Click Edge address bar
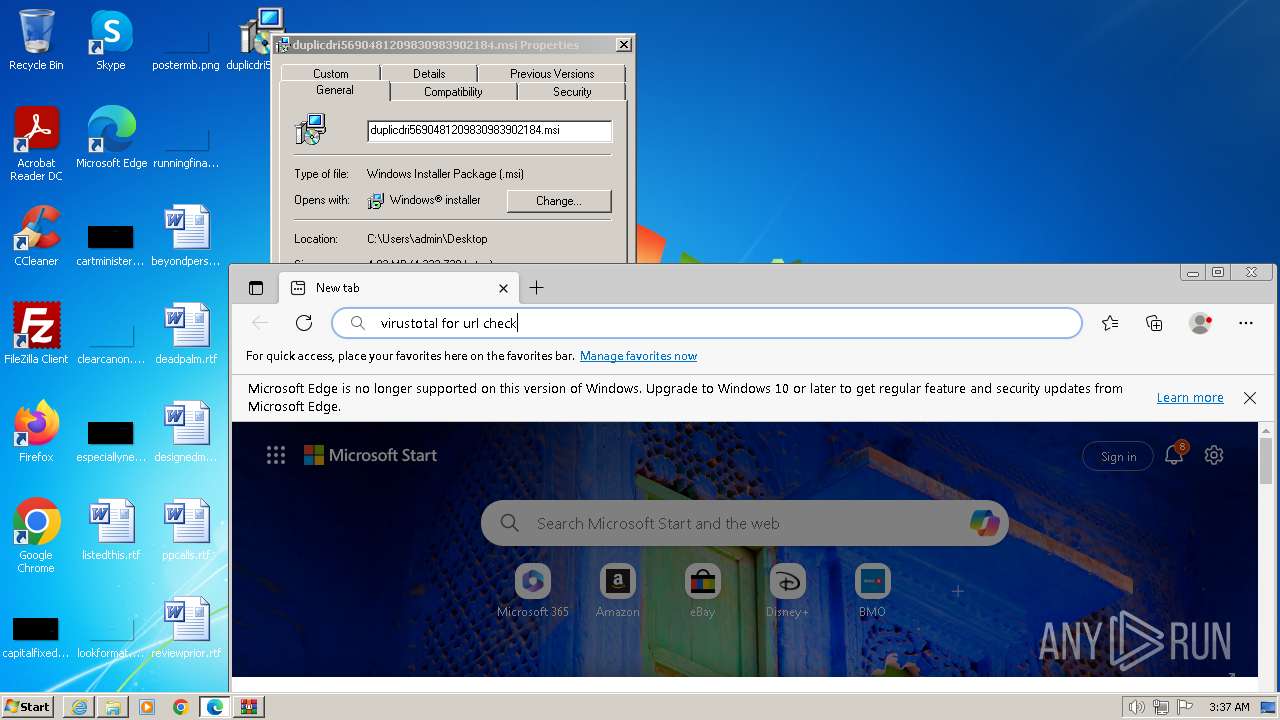 tap(707, 323)
